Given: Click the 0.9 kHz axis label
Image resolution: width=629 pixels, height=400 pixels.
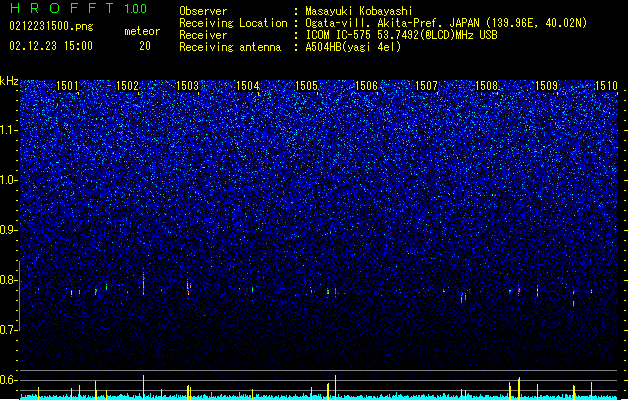Looking at the screenshot, I should pyautogui.click(x=9, y=230).
